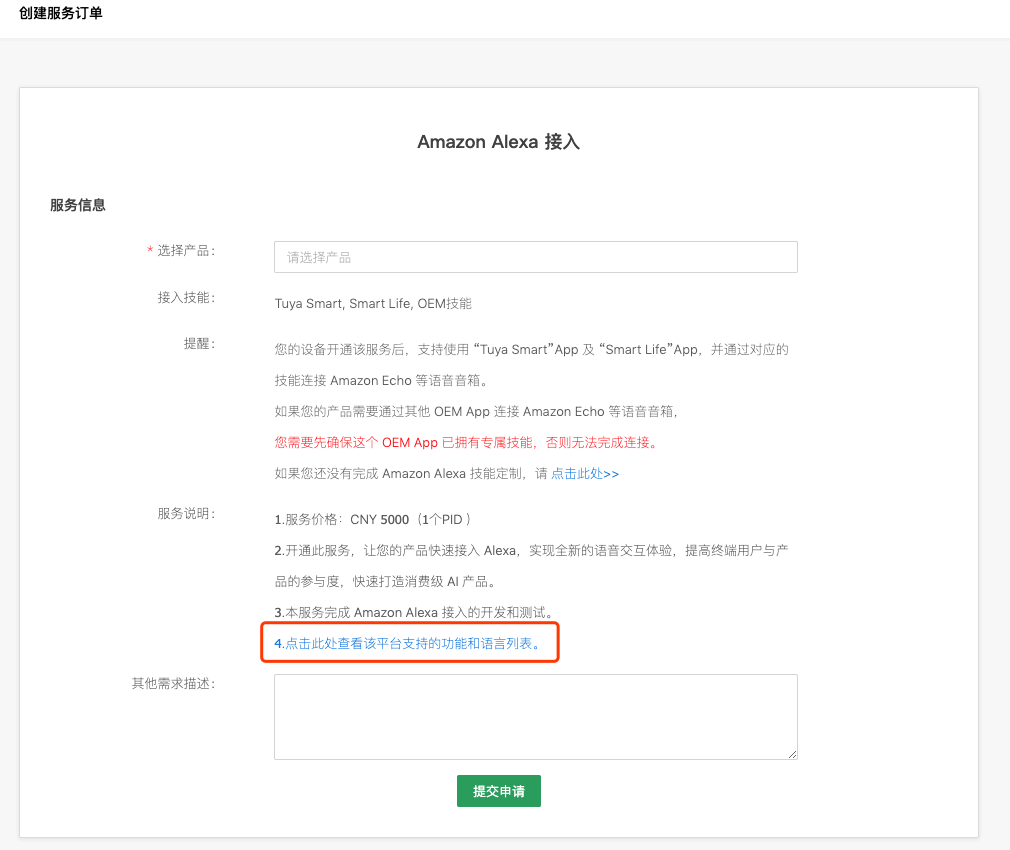The width and height of the screenshot is (1010, 850).
Task: Click the 服务信息 section heading
Action: (x=78, y=205)
